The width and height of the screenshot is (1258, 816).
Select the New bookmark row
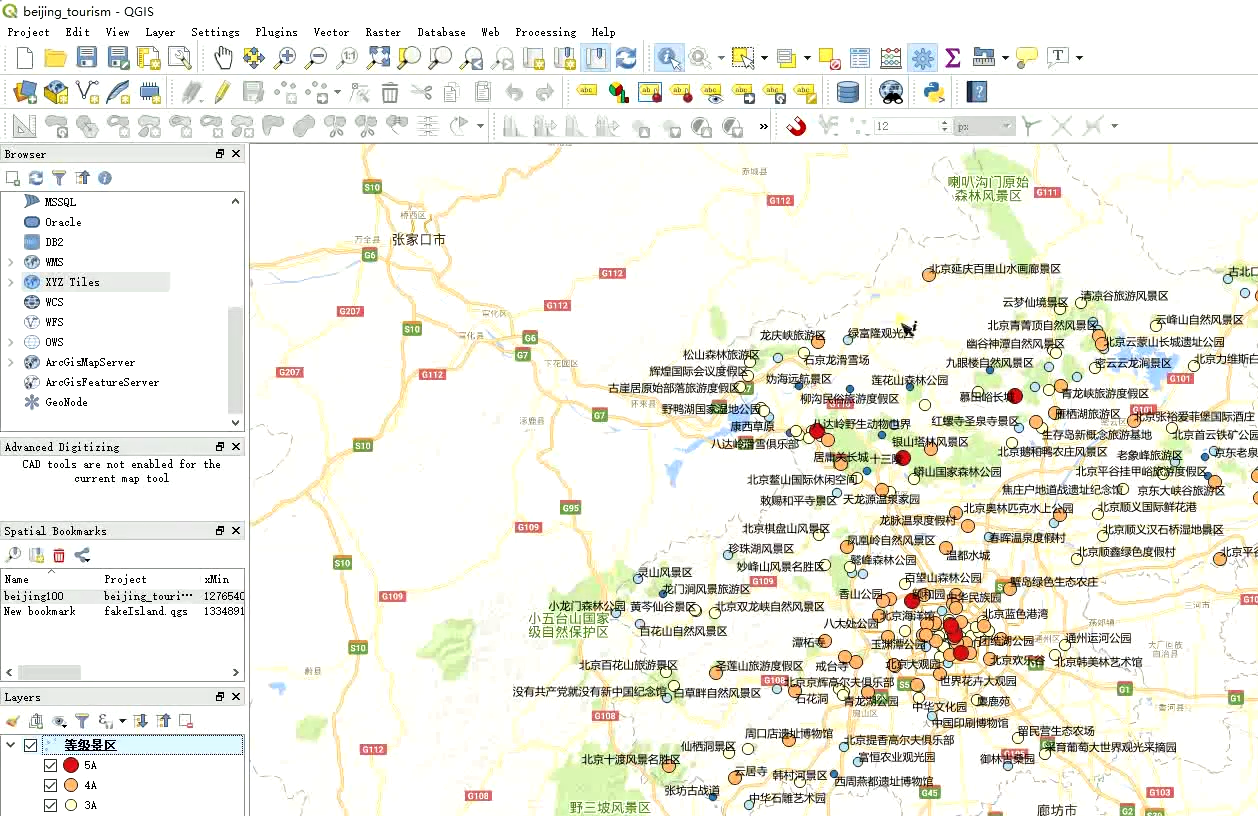point(123,611)
